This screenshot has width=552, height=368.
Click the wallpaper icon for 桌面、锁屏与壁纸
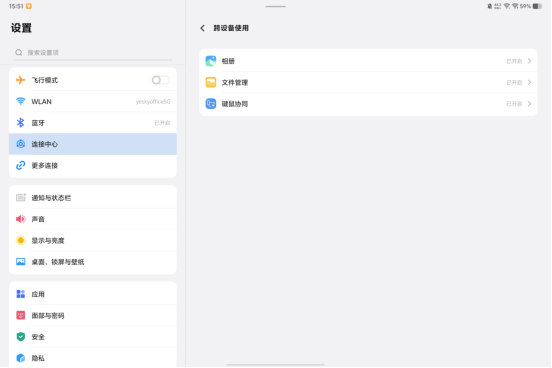[21, 262]
